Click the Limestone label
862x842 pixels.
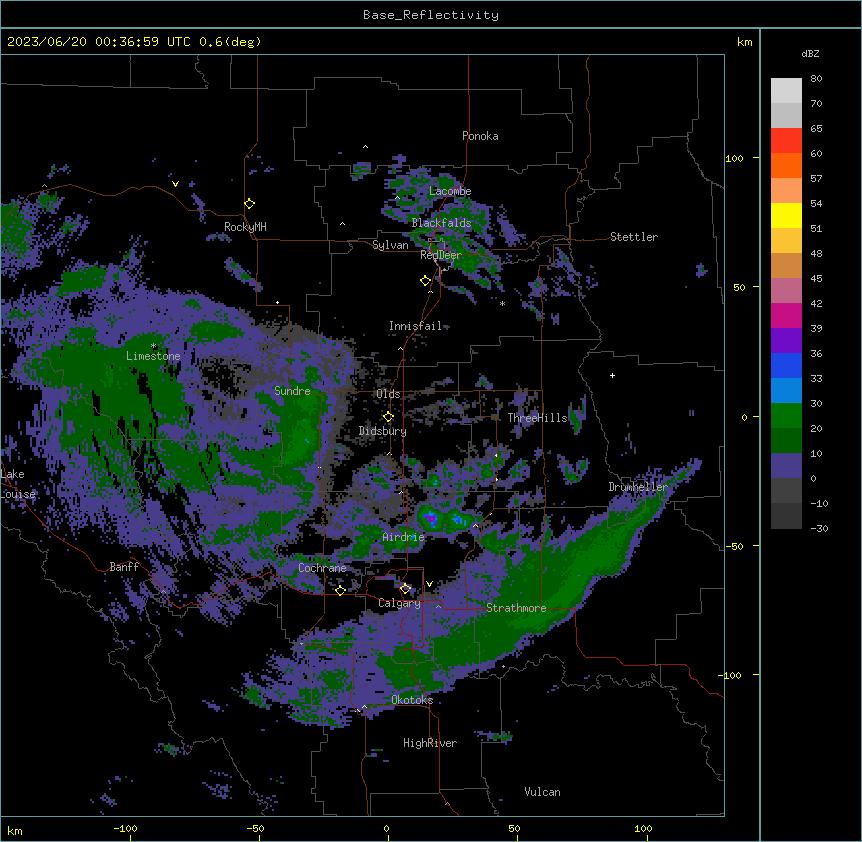(153, 356)
